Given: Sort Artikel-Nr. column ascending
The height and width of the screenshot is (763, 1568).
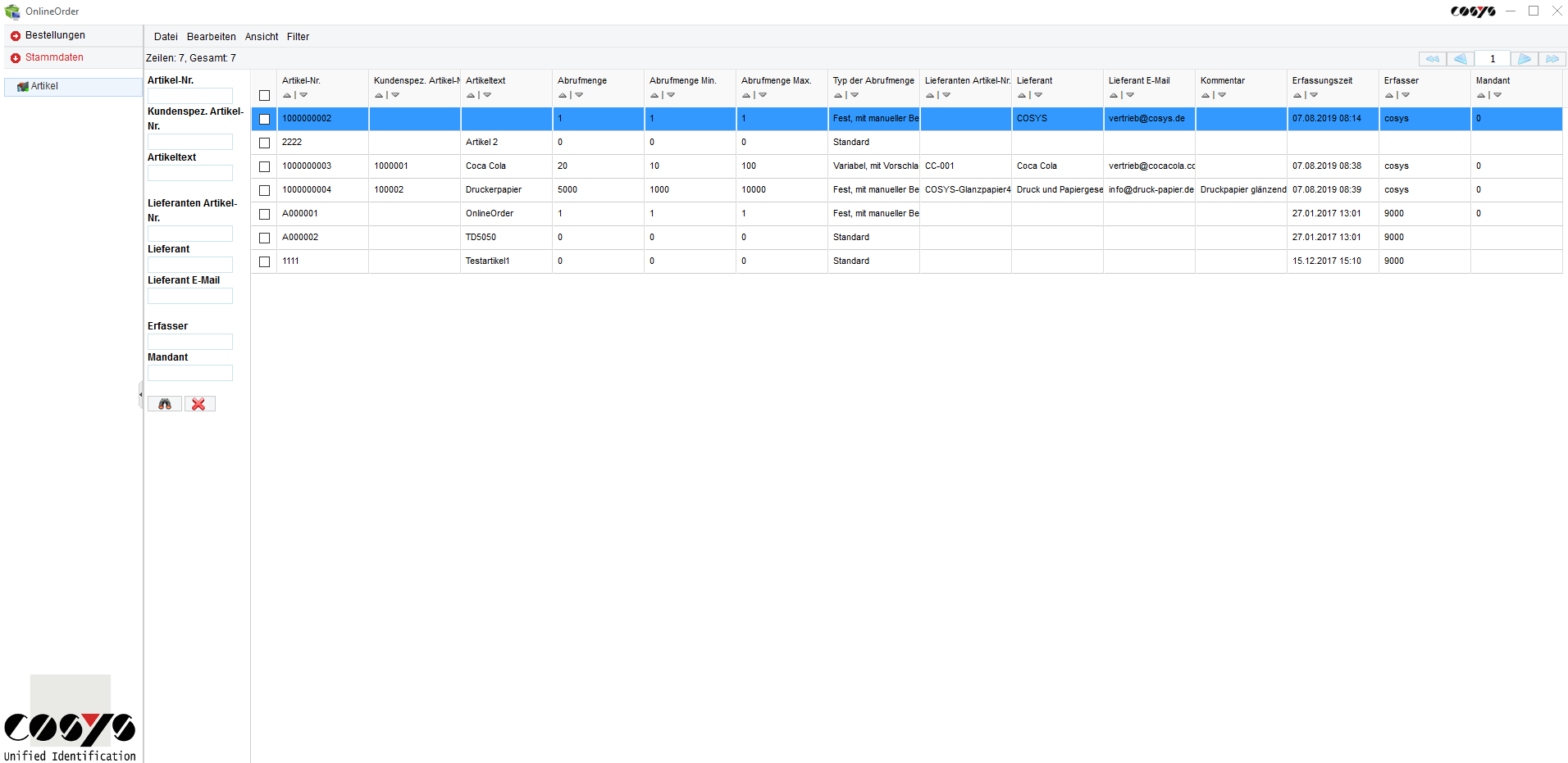Looking at the screenshot, I should [x=287, y=95].
